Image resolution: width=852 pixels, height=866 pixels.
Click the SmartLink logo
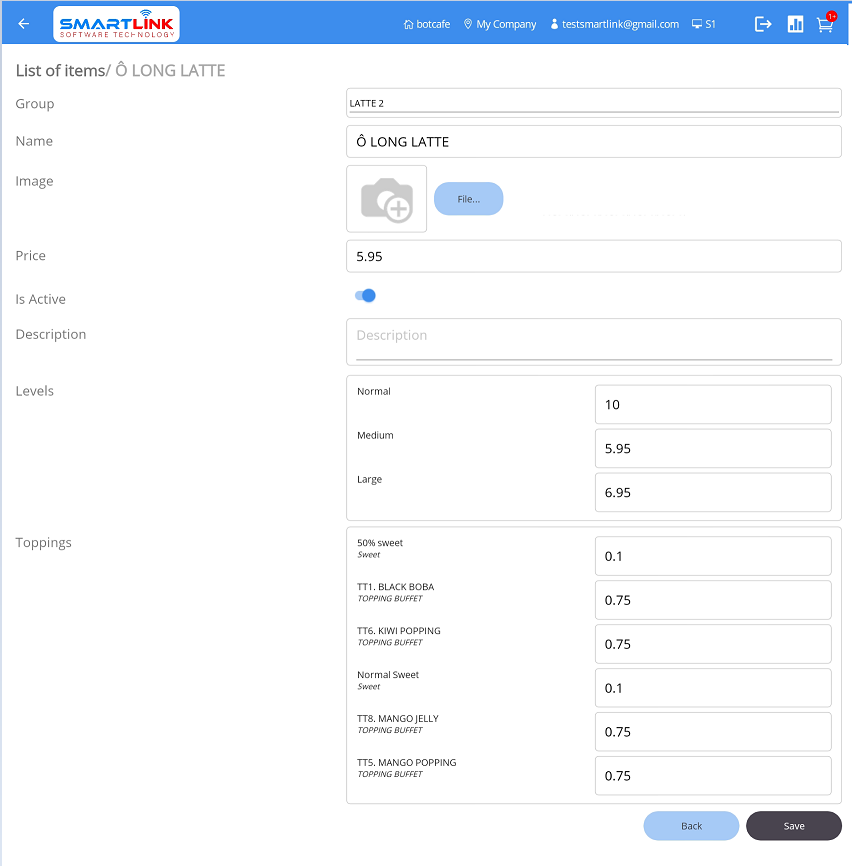coord(116,24)
